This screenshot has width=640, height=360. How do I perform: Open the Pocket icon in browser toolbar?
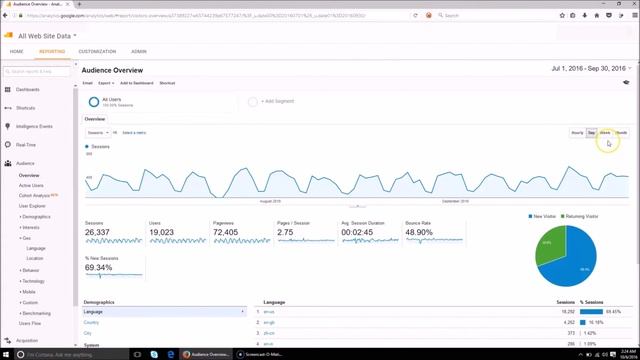pos(609,16)
